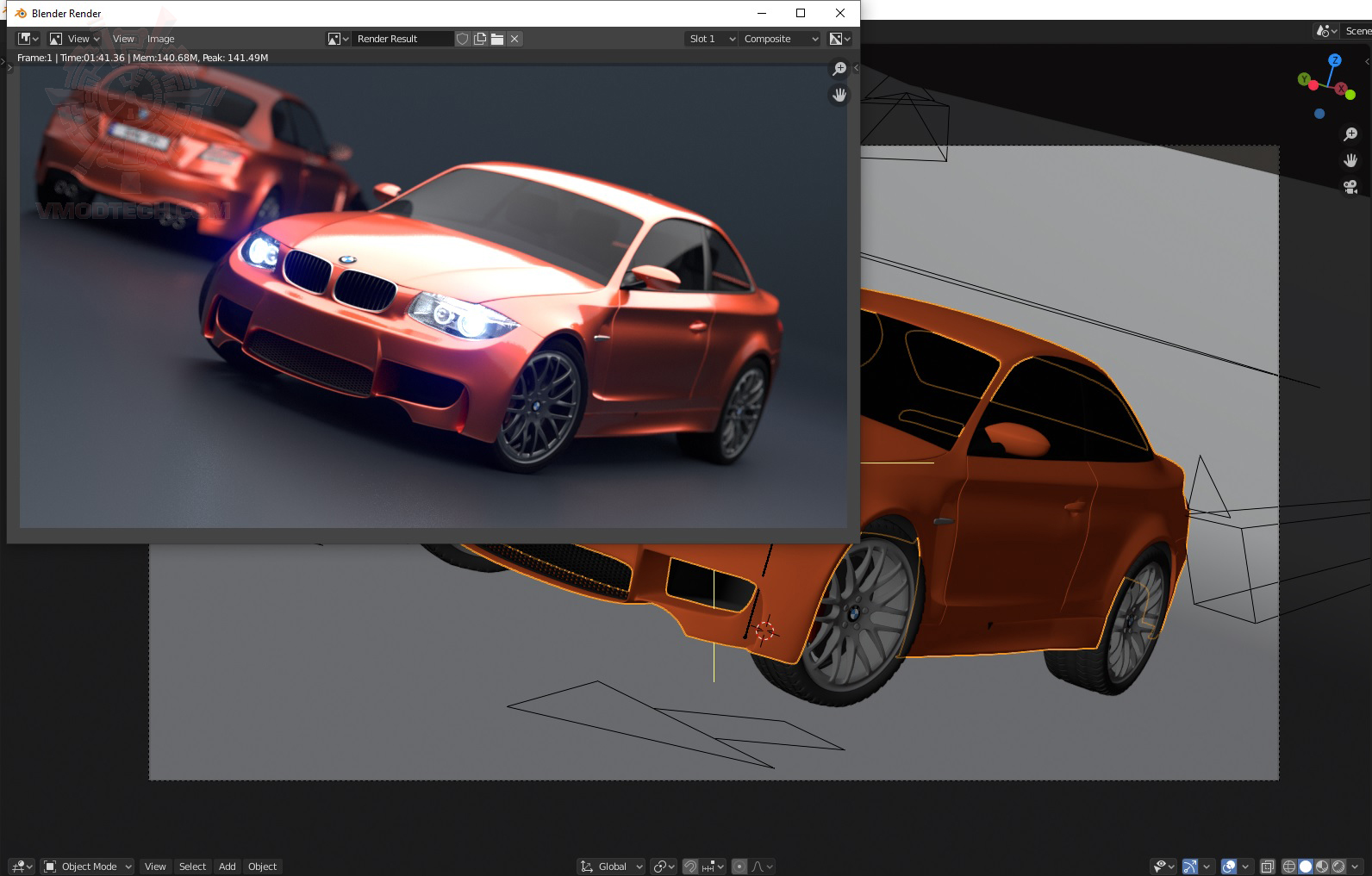Click the pan hand icon in the 3D viewport
The width and height of the screenshot is (1372, 876).
[x=1350, y=160]
